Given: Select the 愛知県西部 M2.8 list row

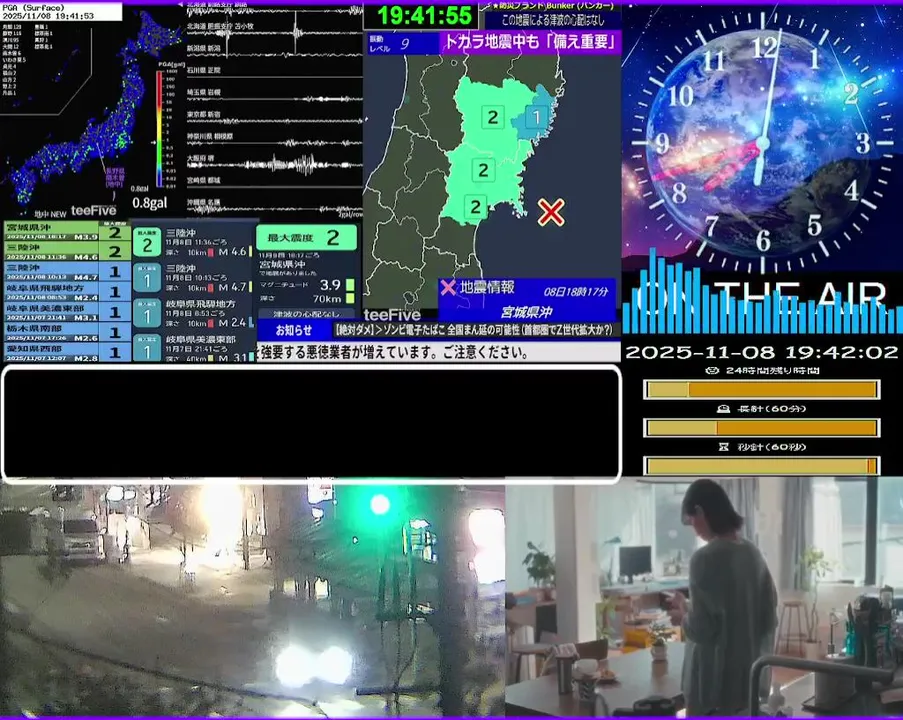Looking at the screenshot, I should (67, 352).
